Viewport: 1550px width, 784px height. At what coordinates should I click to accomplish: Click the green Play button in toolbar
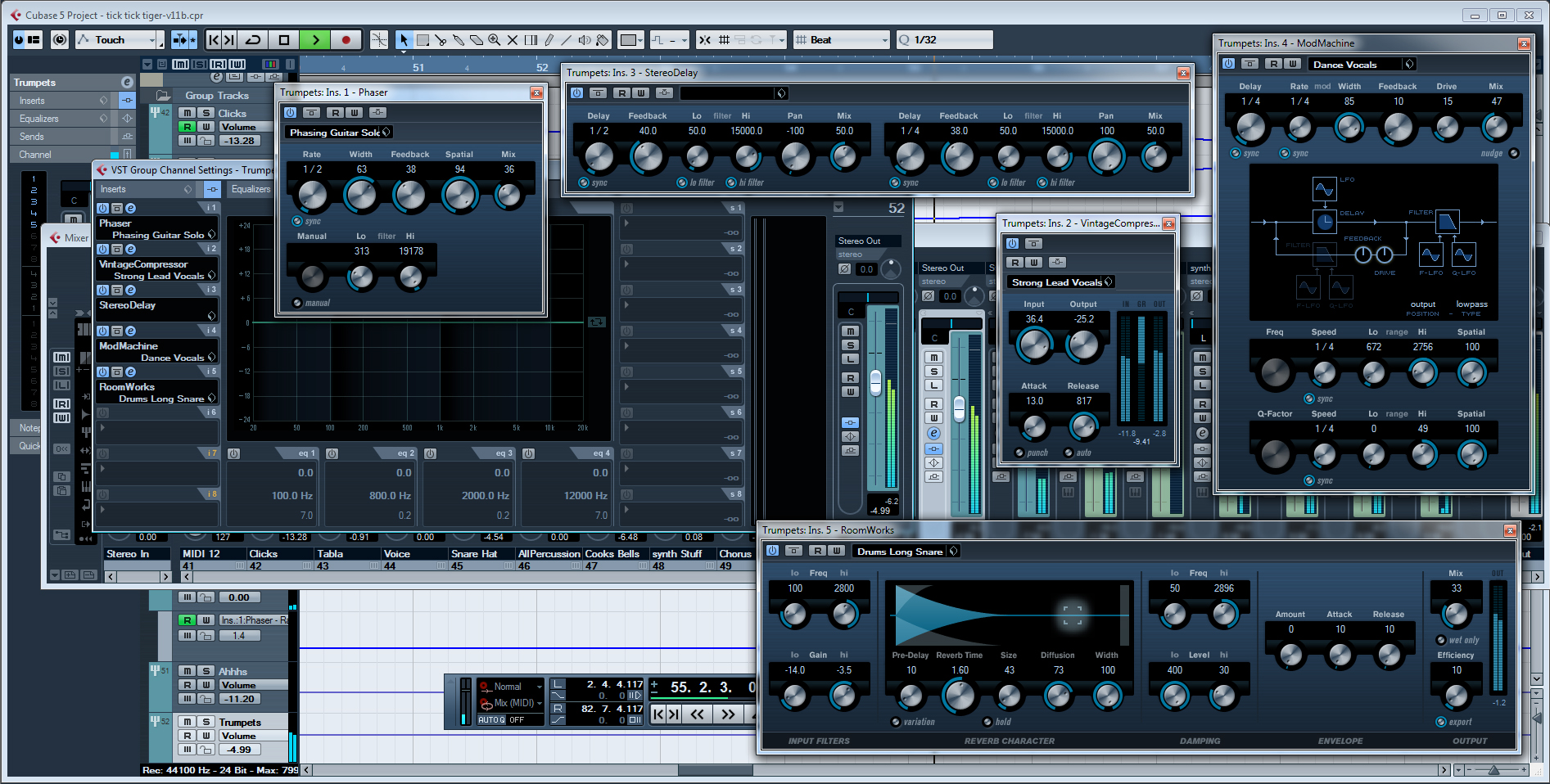tap(315, 39)
